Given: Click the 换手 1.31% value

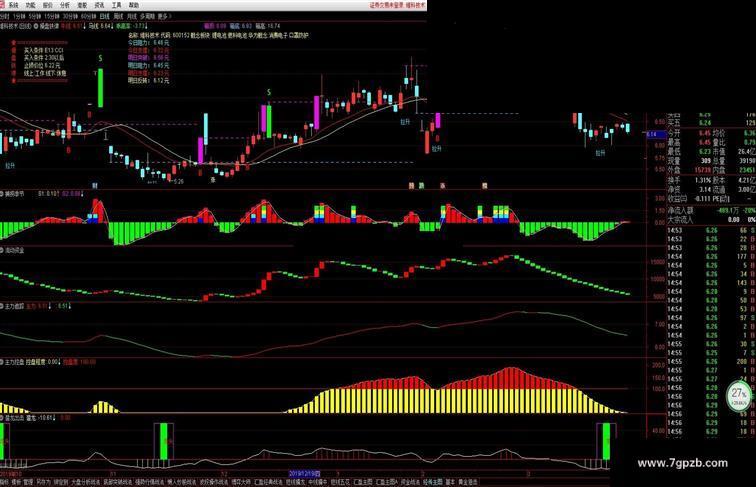Looking at the screenshot, I should 703,180.
